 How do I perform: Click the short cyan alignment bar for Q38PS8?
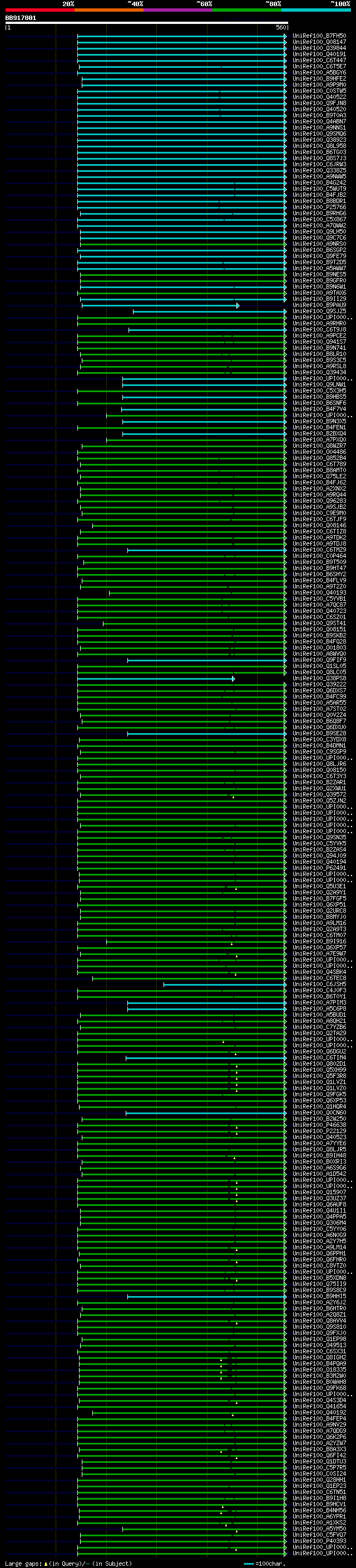click(x=156, y=679)
